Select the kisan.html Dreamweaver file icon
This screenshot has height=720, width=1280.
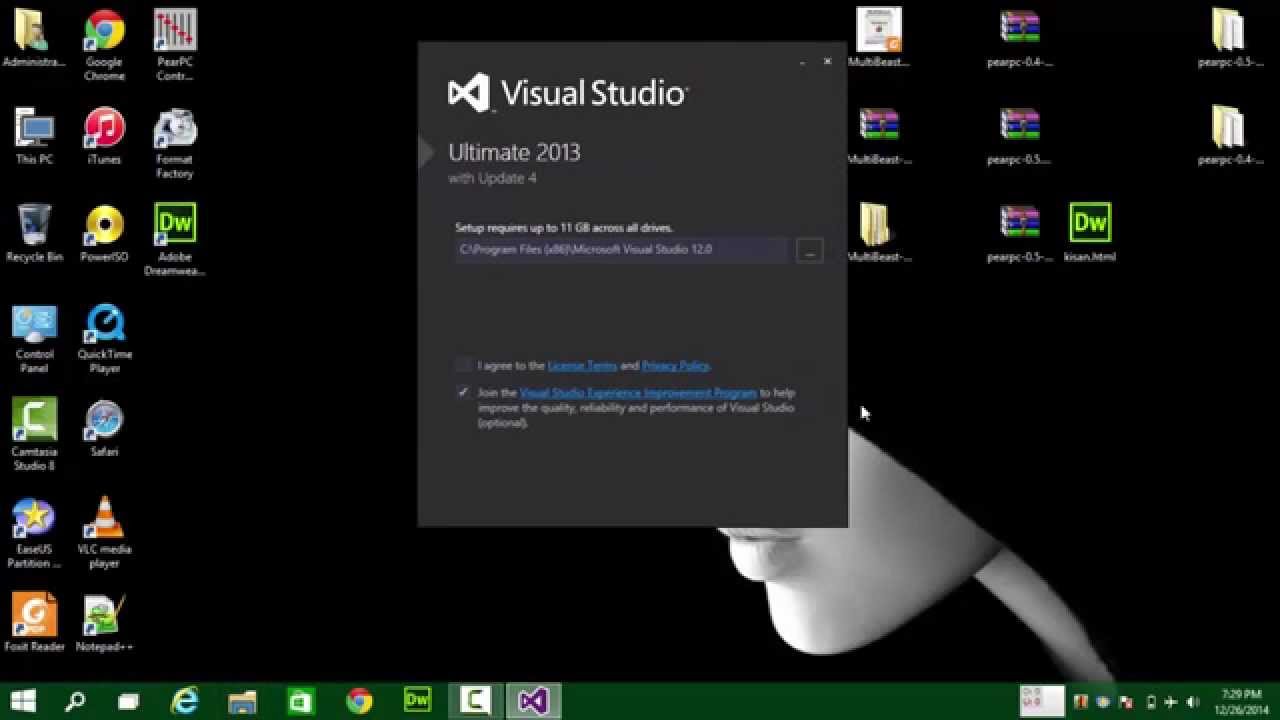1090,233
